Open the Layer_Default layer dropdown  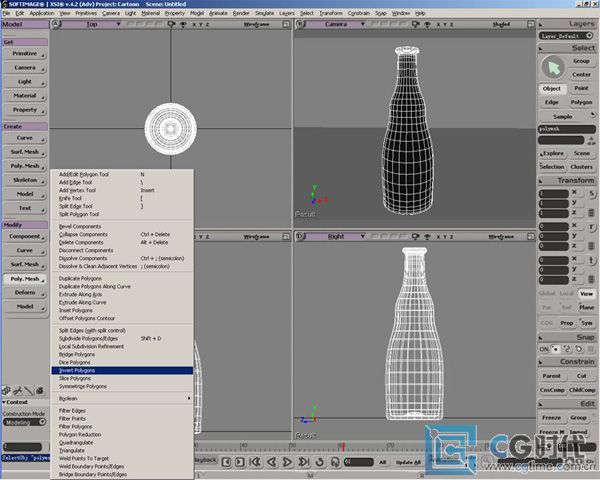pyautogui.click(x=567, y=34)
